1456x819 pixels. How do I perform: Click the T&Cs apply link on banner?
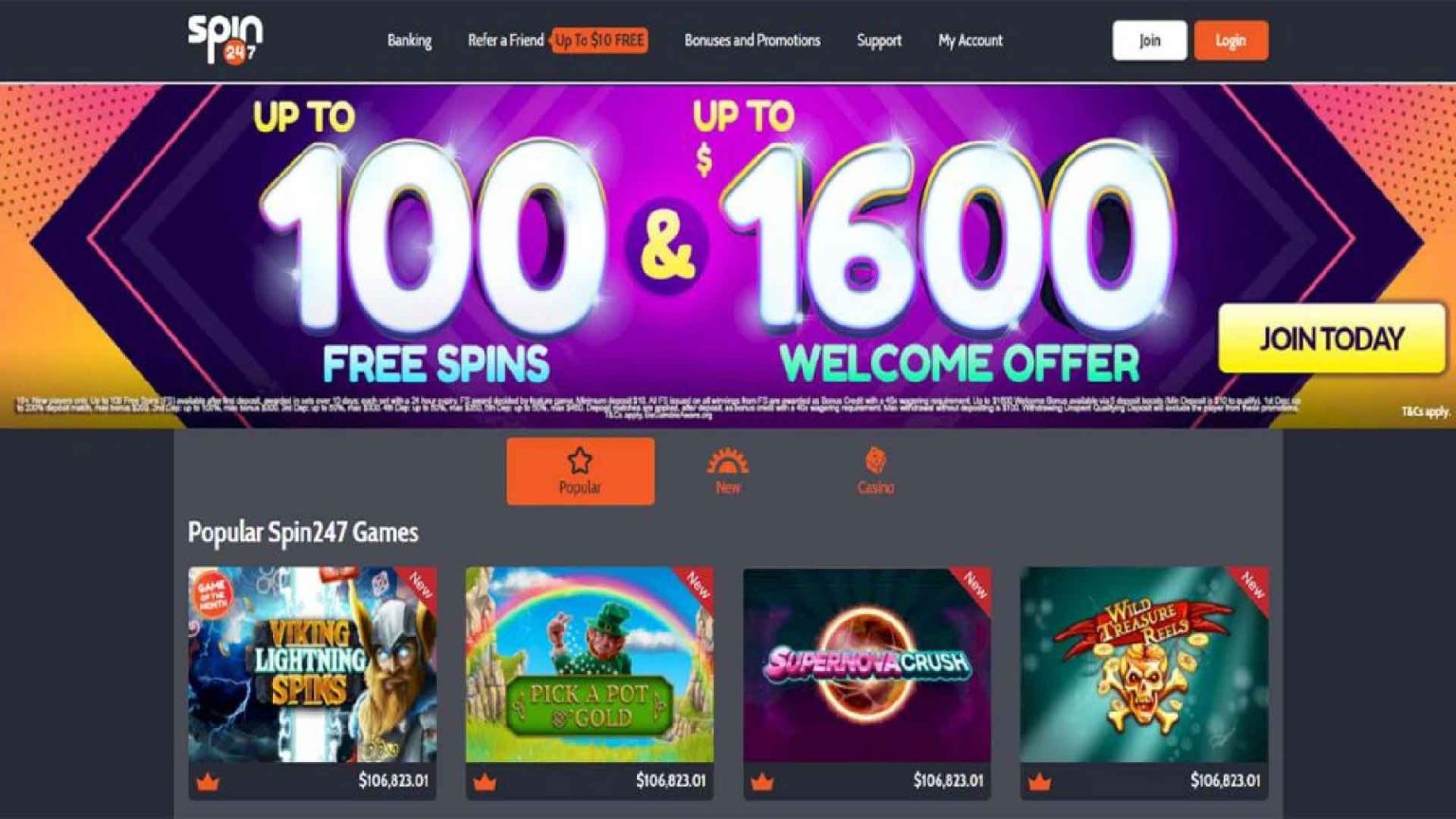(1426, 411)
